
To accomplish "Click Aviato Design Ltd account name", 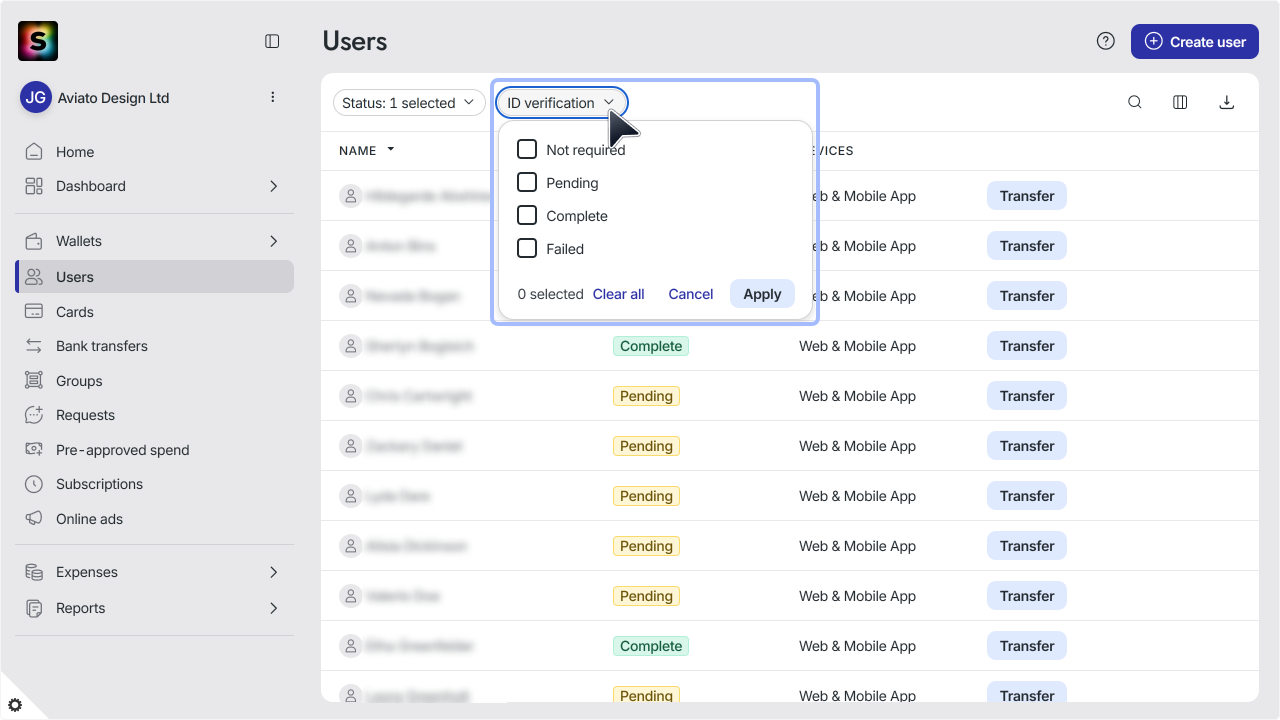I will tap(113, 98).
